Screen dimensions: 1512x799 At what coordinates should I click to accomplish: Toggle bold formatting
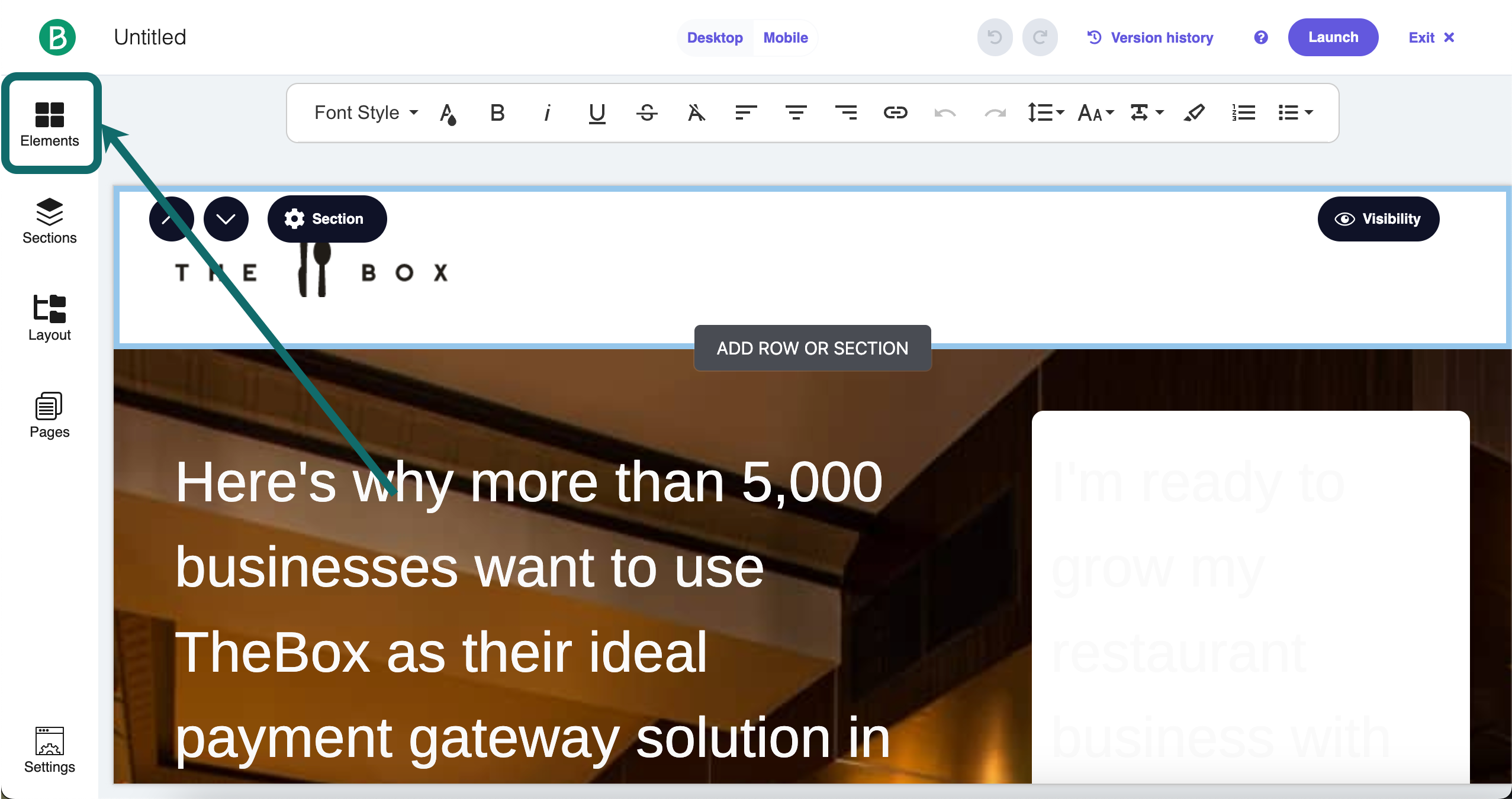point(497,112)
